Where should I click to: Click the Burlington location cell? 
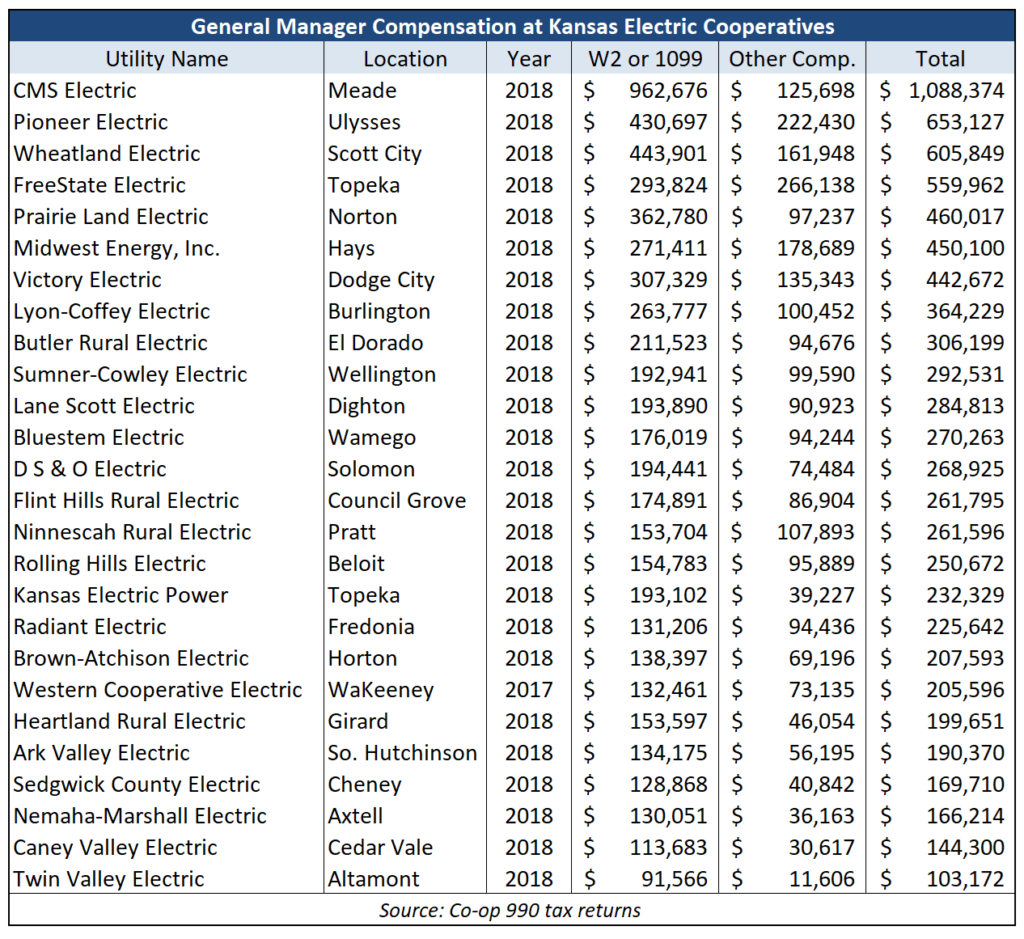click(379, 311)
